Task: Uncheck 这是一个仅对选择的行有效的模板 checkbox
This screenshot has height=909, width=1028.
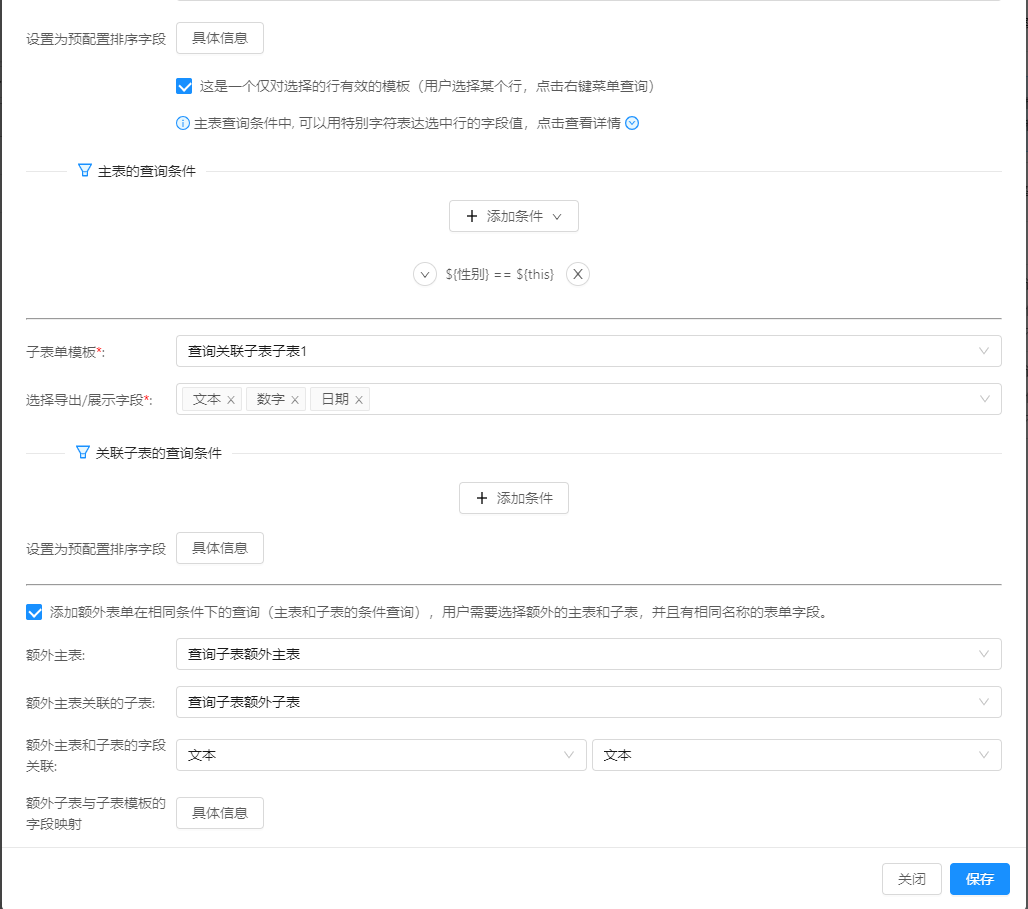Action: point(184,87)
